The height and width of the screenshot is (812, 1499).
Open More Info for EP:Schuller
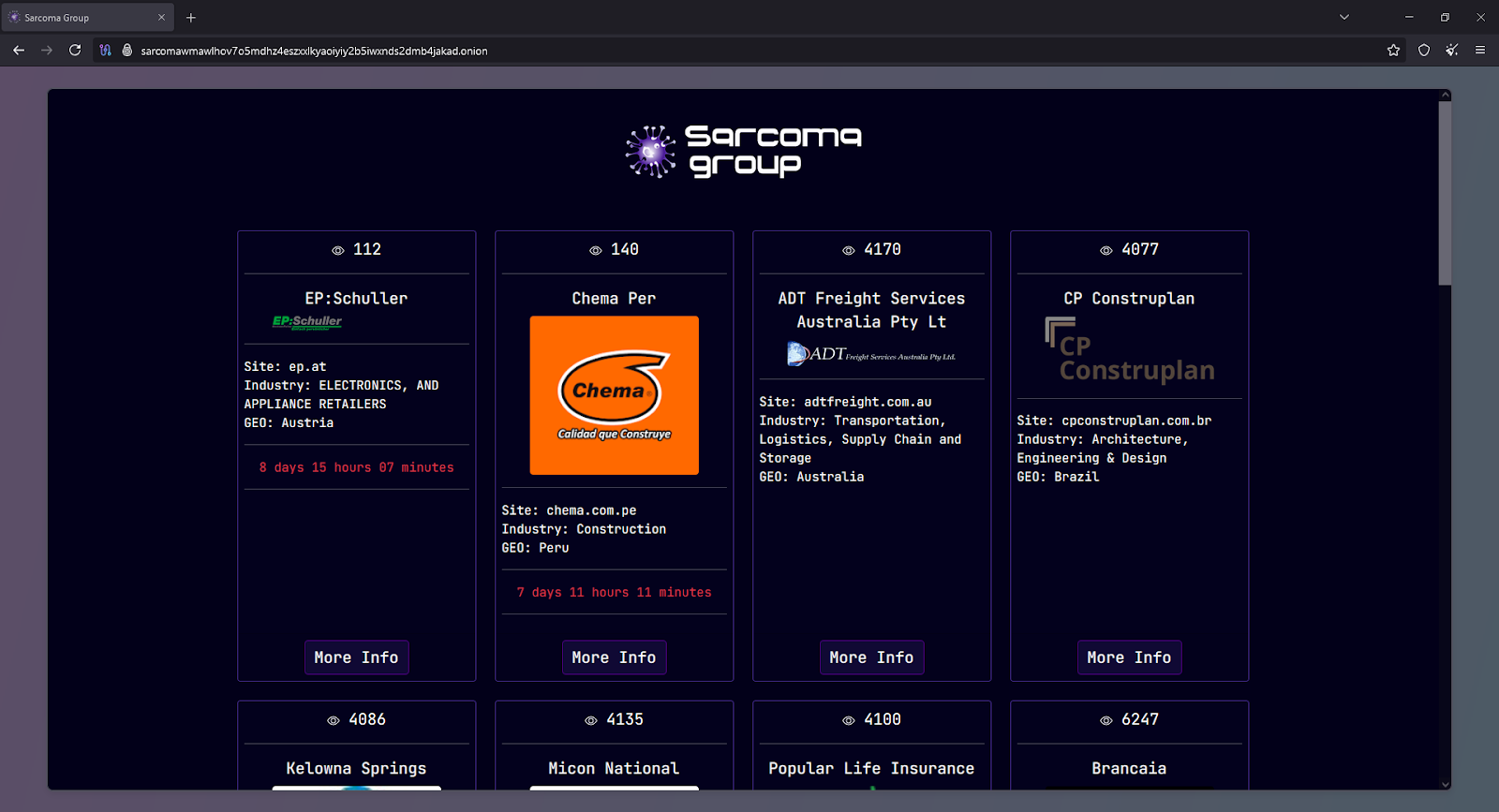(356, 657)
